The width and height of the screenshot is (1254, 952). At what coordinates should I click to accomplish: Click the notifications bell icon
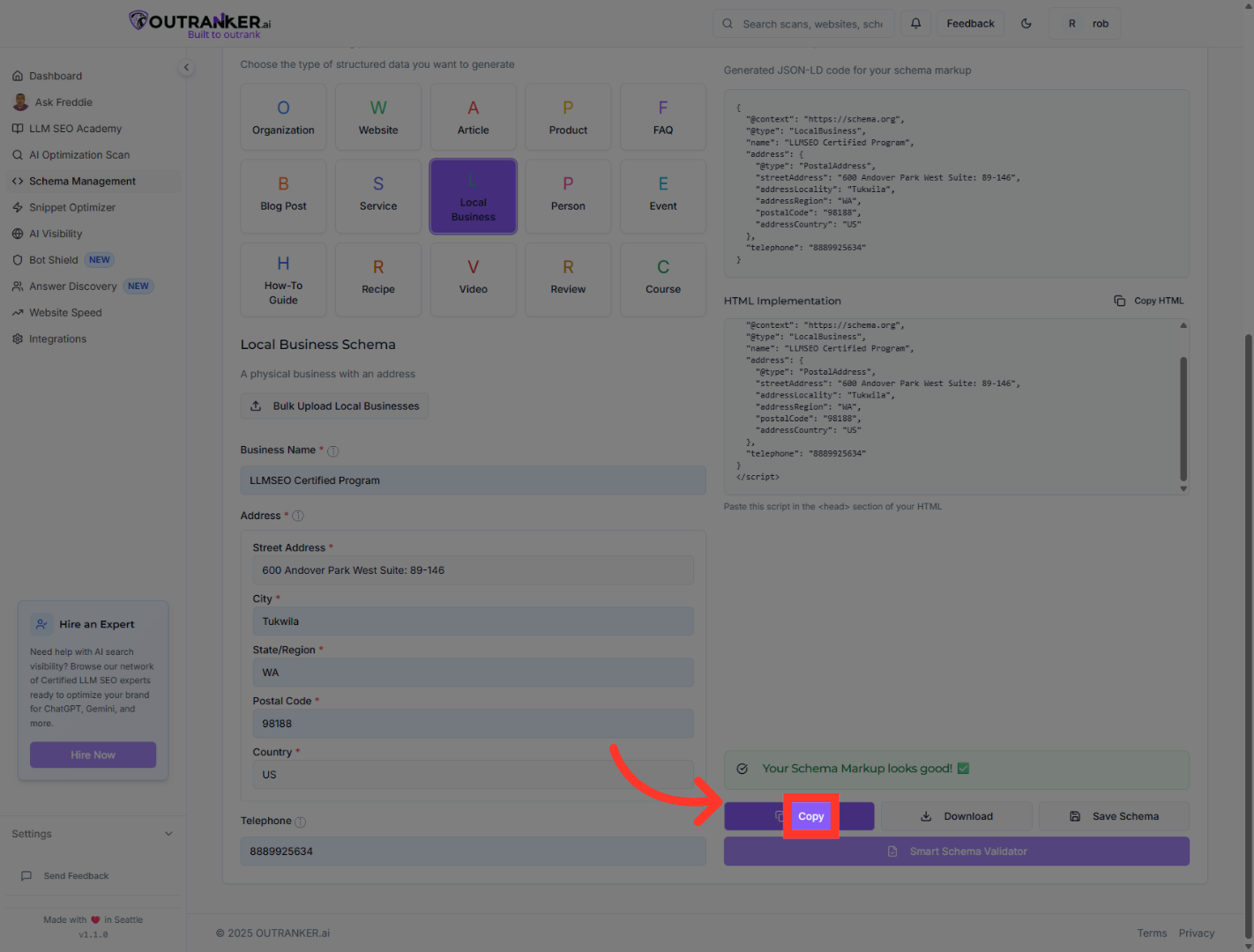tap(915, 24)
